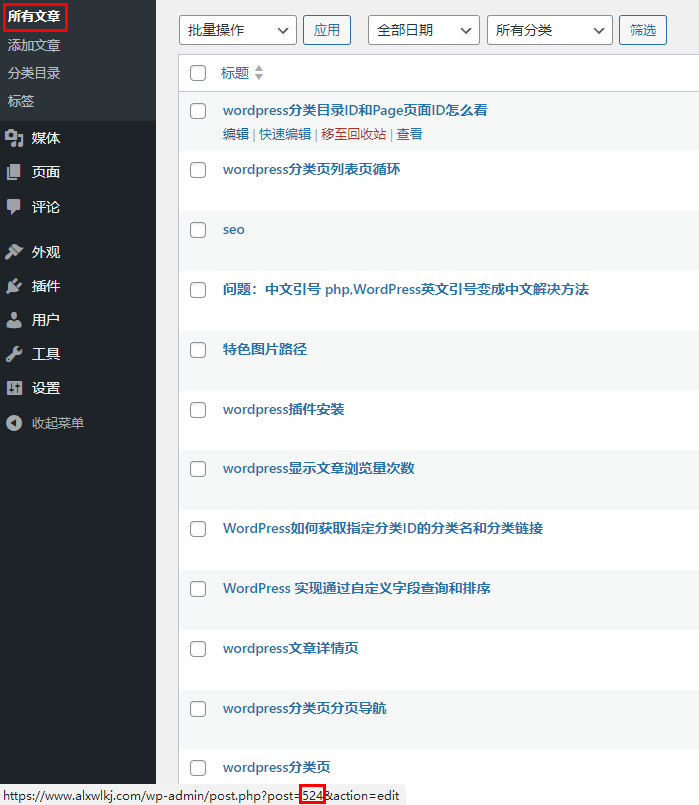Screen dimensions: 699x805
Task: Open the 批量操作 bulk actions dropdown
Action: tap(237, 30)
